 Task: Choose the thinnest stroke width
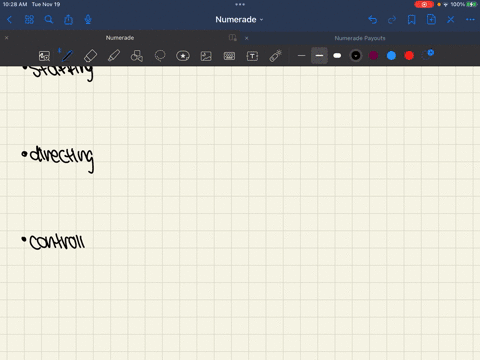(x=301, y=56)
